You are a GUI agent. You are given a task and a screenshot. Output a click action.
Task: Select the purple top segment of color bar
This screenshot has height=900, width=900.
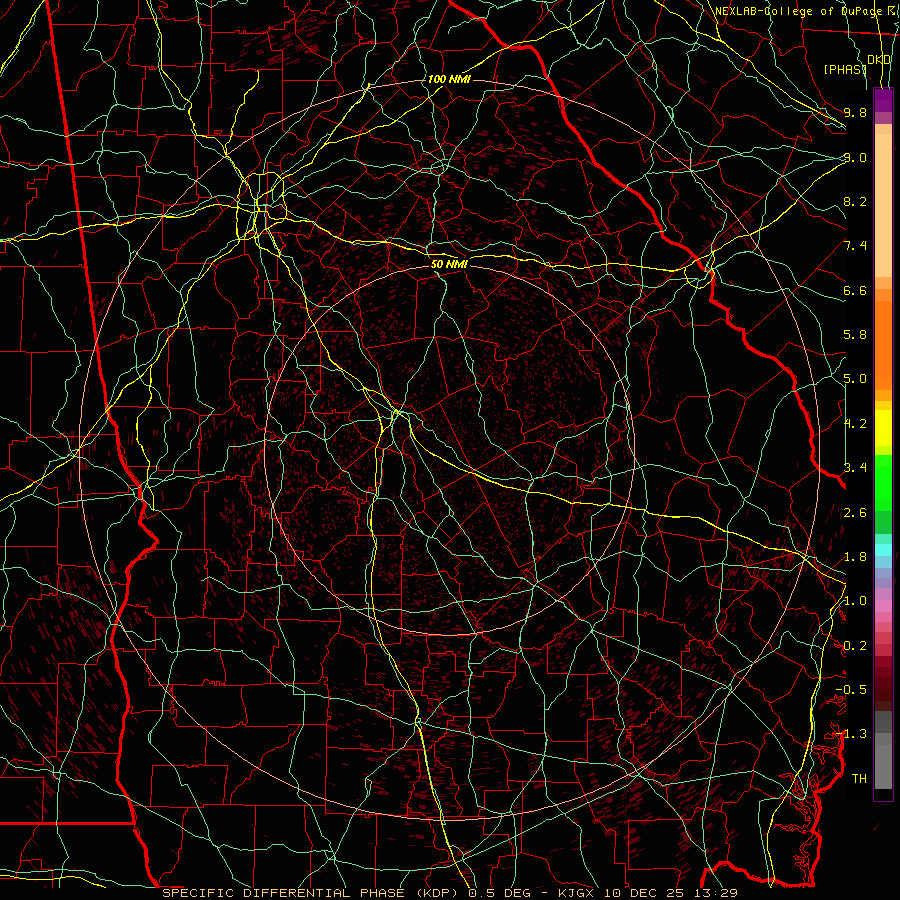pos(883,100)
